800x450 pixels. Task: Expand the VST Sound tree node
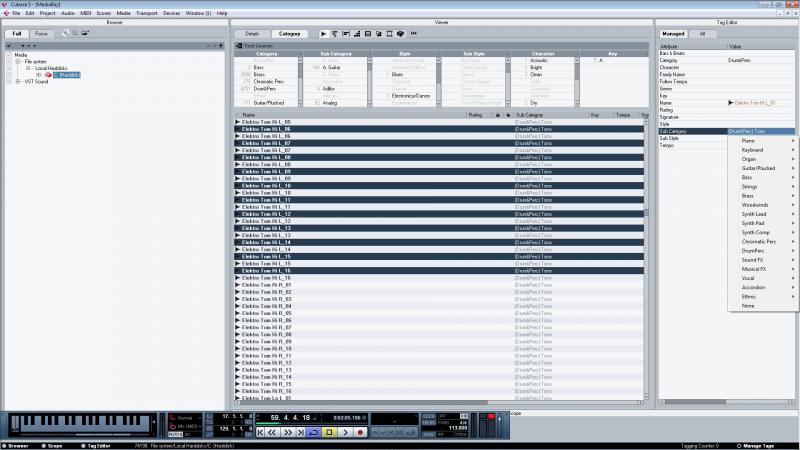[x=18, y=82]
